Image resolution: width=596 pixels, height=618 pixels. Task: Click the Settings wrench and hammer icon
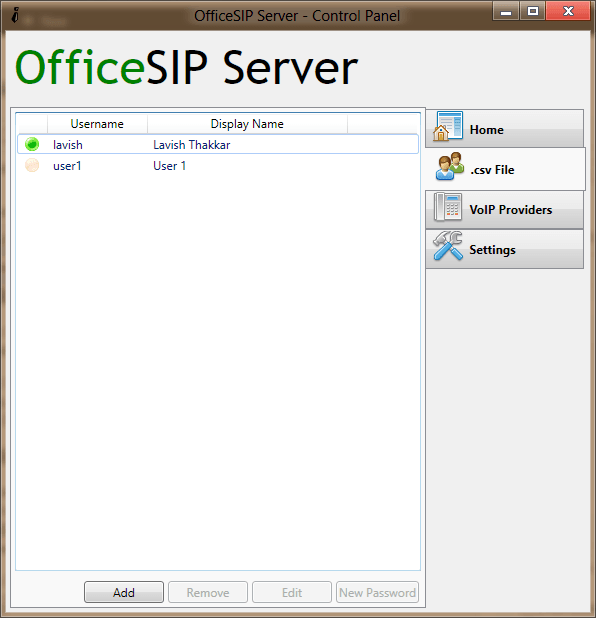coord(448,246)
